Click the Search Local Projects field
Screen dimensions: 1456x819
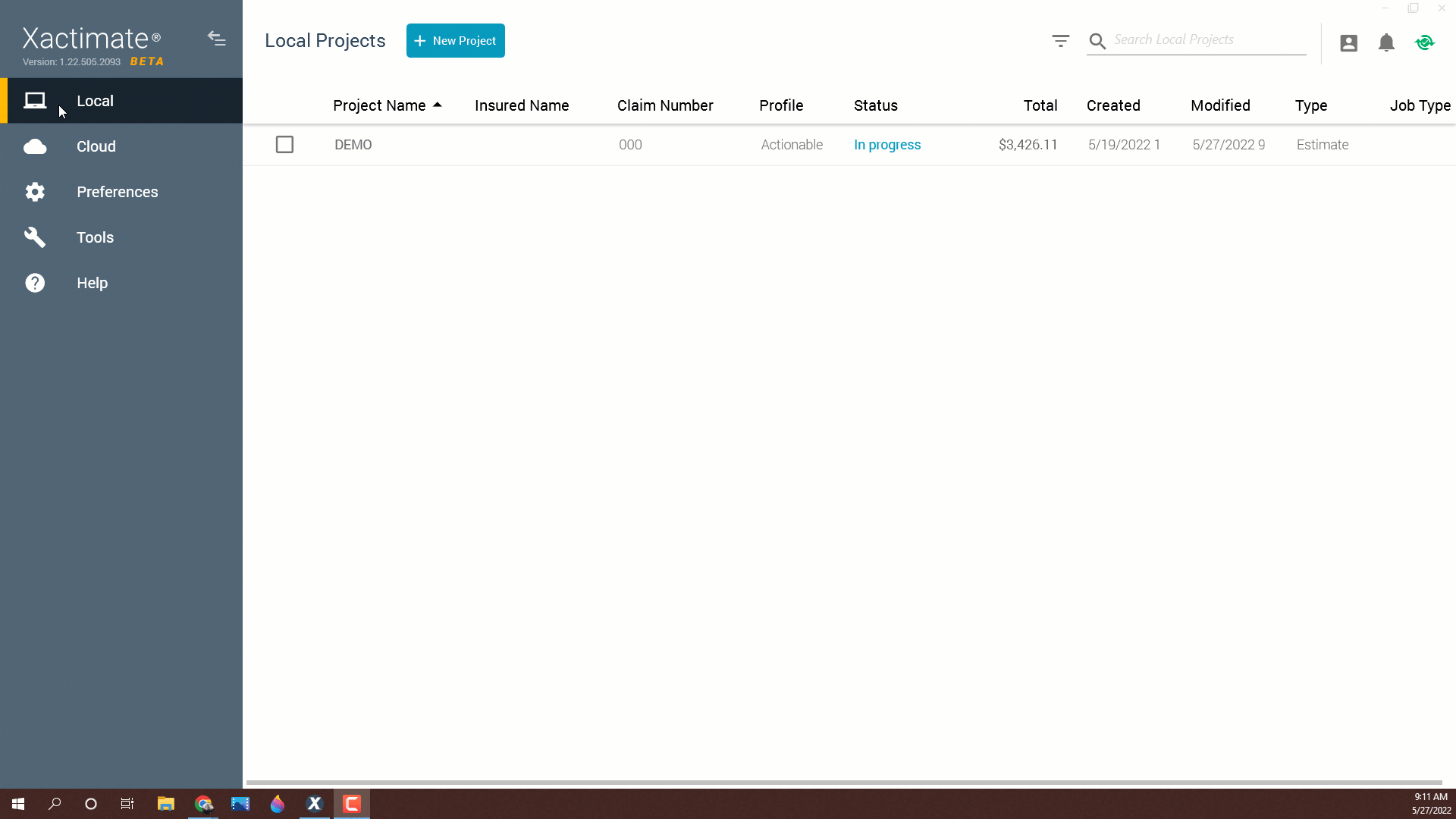point(1198,40)
